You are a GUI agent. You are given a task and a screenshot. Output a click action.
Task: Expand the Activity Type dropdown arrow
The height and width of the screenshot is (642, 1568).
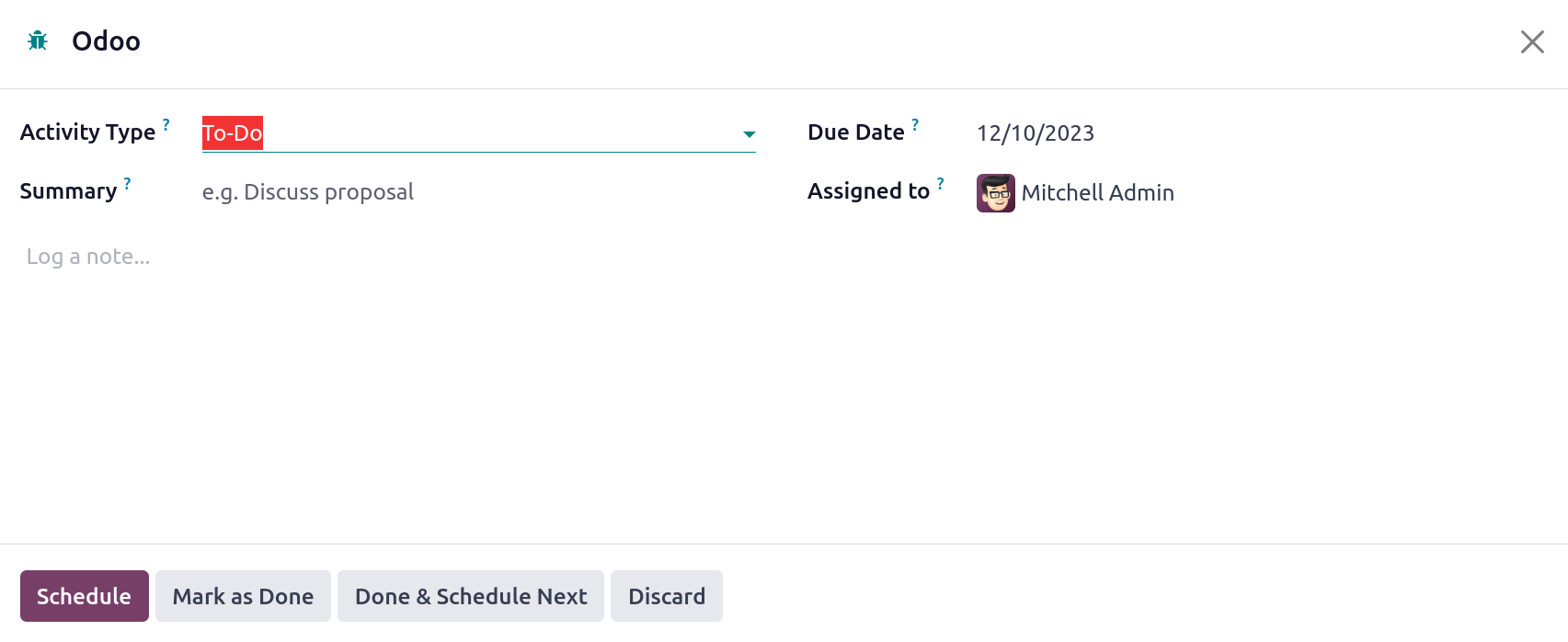[x=749, y=134]
